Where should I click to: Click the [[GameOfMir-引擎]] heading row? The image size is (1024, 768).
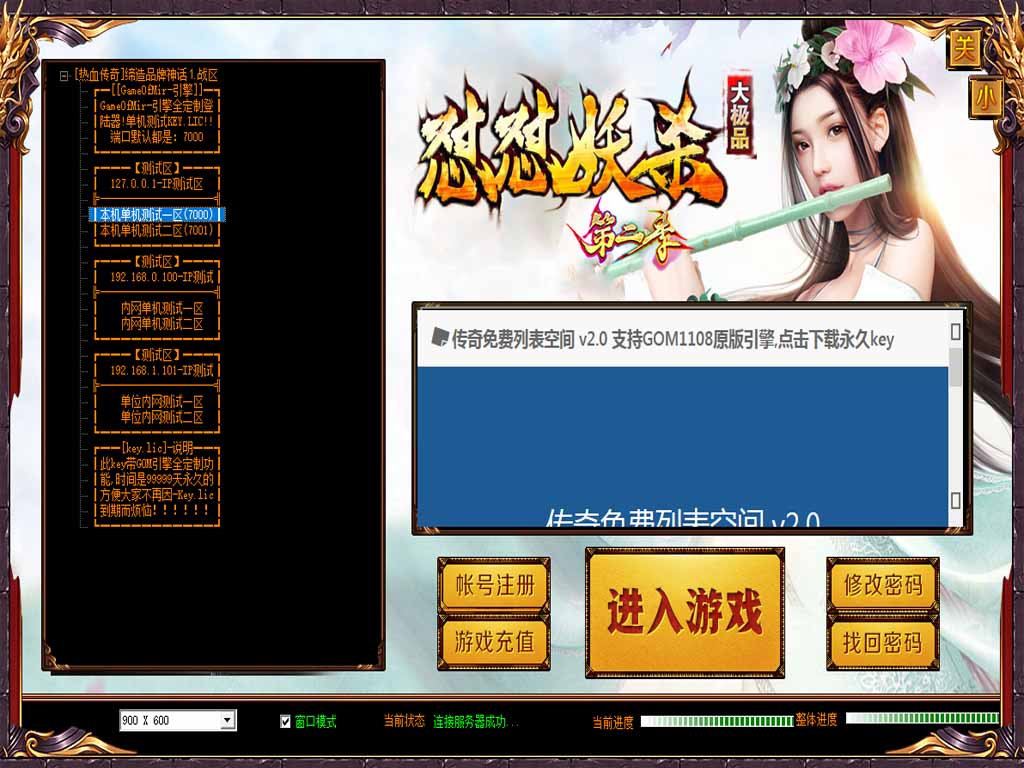click(157, 90)
